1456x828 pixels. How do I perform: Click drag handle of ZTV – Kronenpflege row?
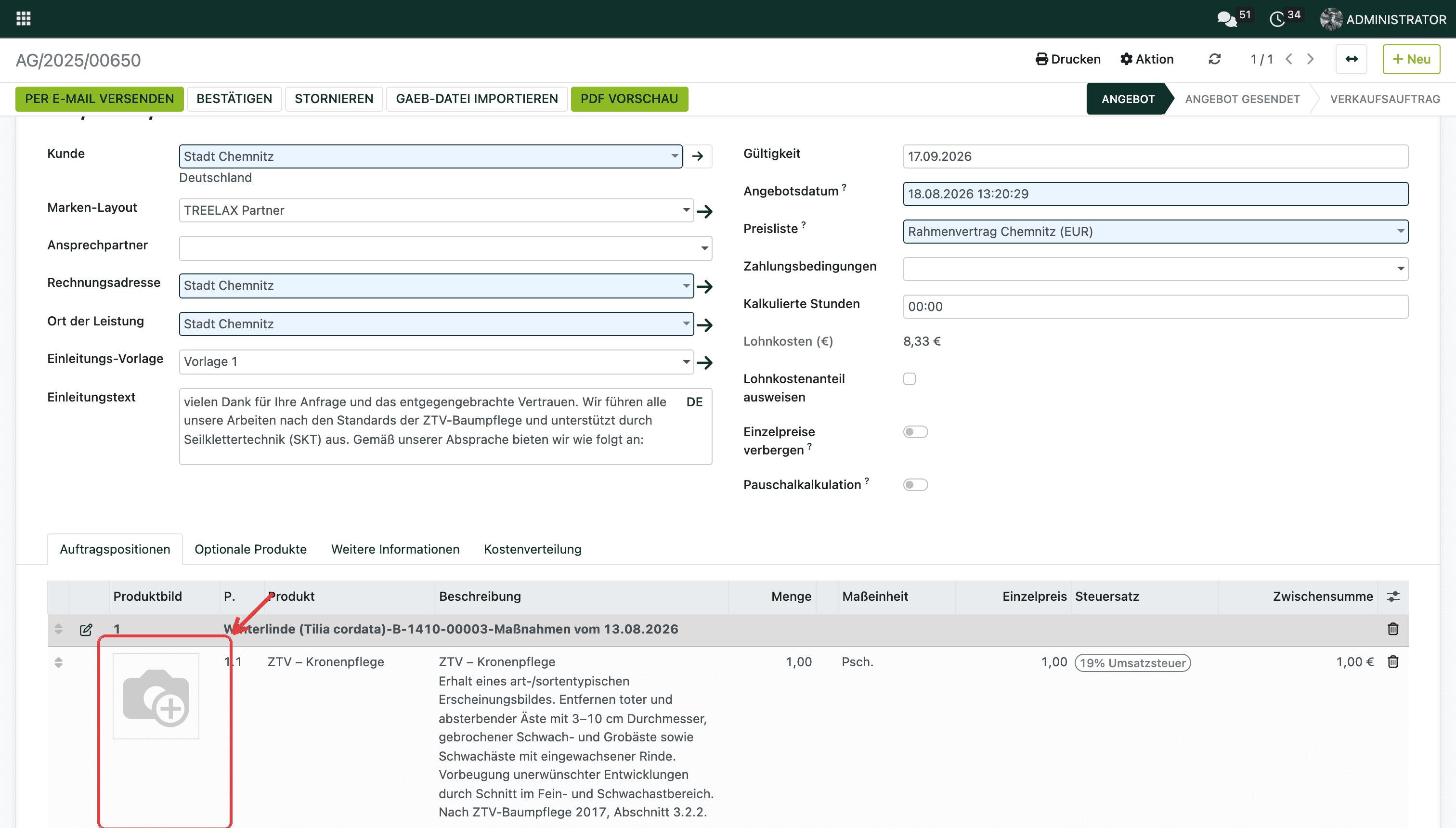58,662
